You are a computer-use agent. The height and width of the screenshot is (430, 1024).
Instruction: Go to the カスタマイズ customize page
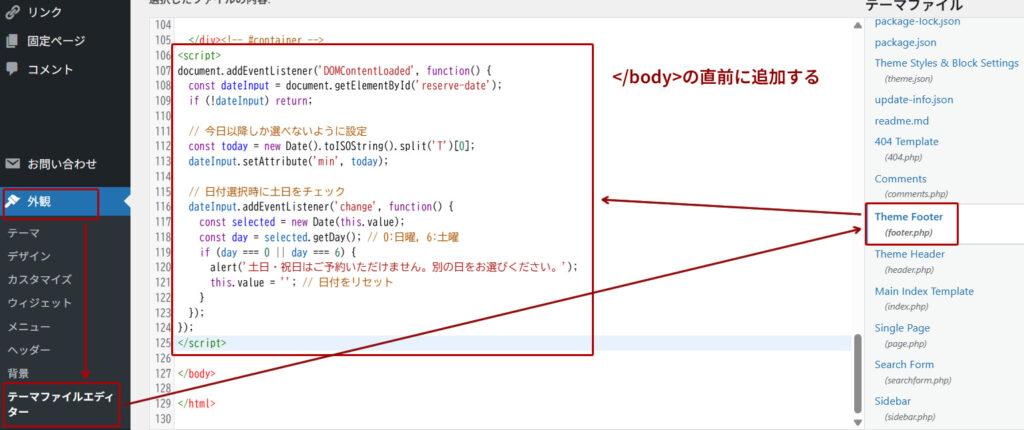39,279
